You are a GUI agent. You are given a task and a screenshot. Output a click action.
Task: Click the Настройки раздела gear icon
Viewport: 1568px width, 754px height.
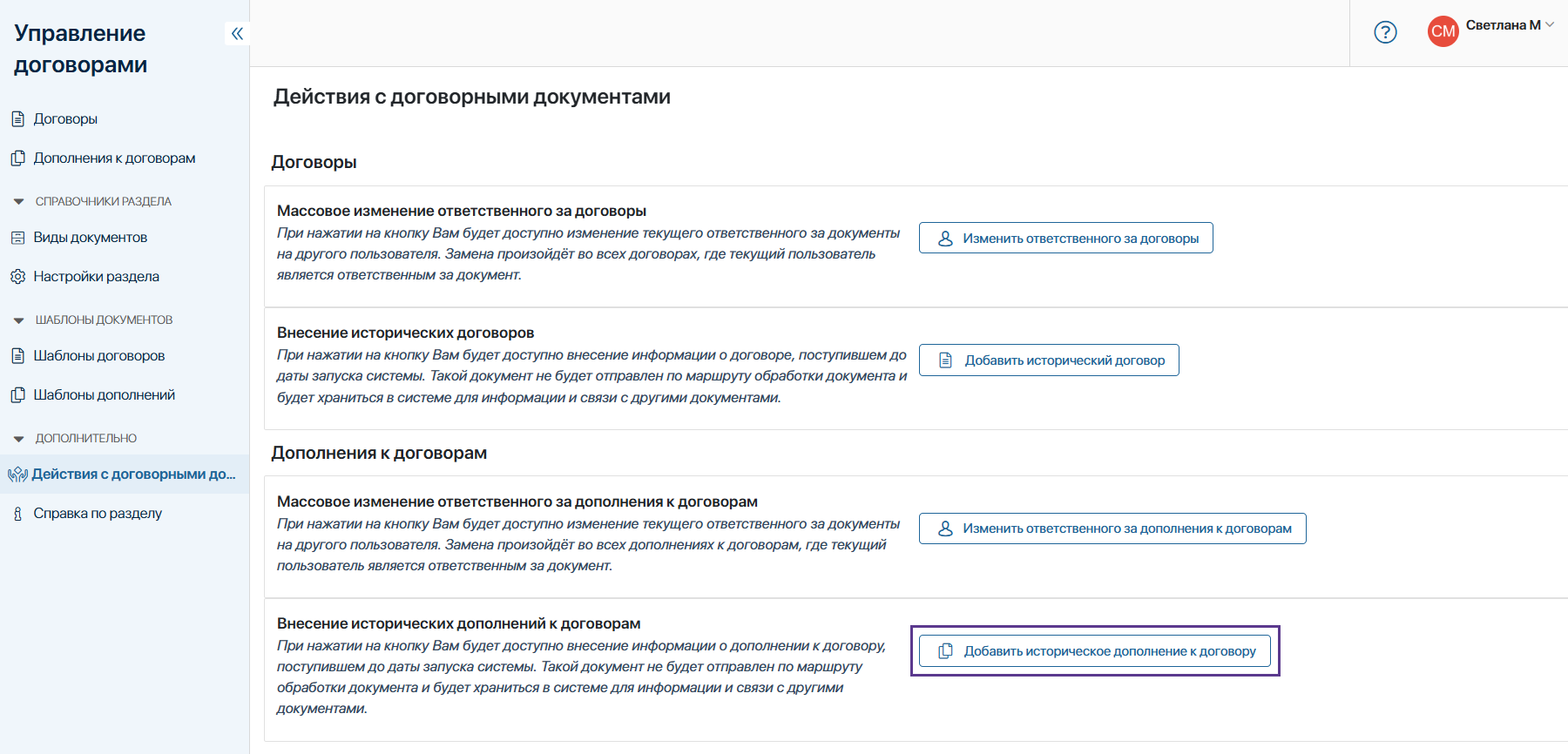tap(17, 277)
